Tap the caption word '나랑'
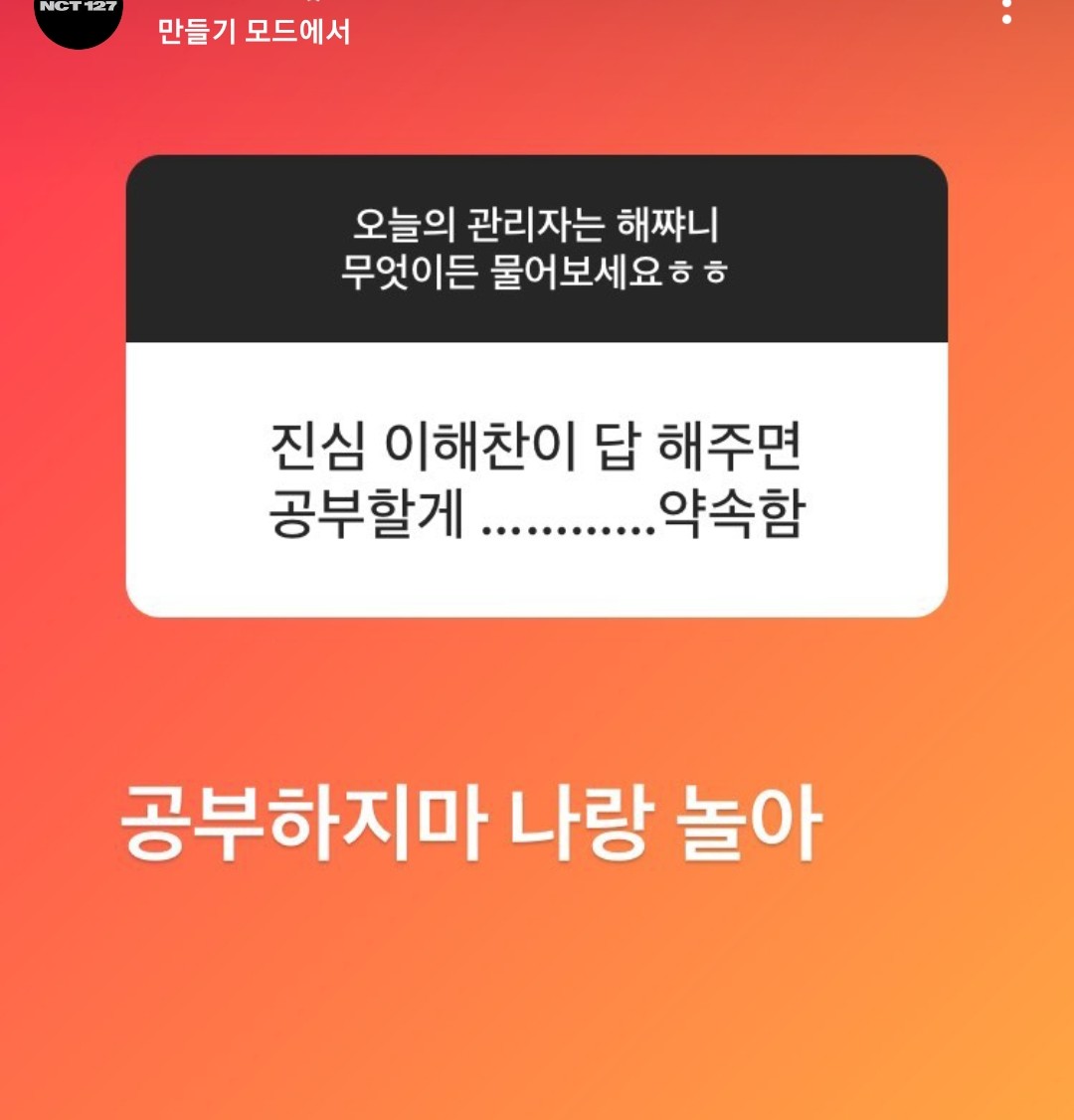This screenshot has height=1120, width=1074. tap(580, 823)
